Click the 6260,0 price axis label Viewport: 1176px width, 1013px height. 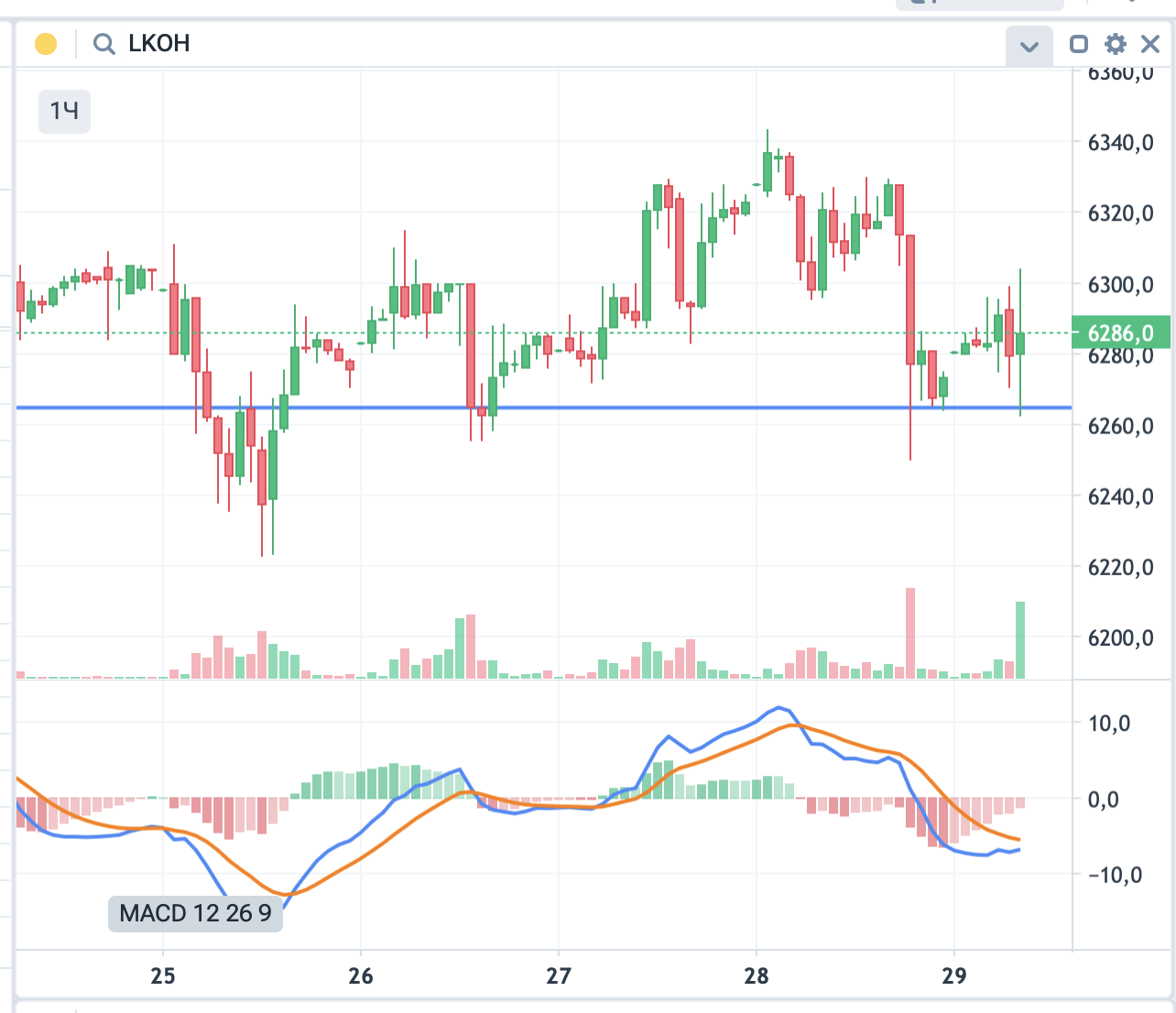pyautogui.click(x=1120, y=426)
